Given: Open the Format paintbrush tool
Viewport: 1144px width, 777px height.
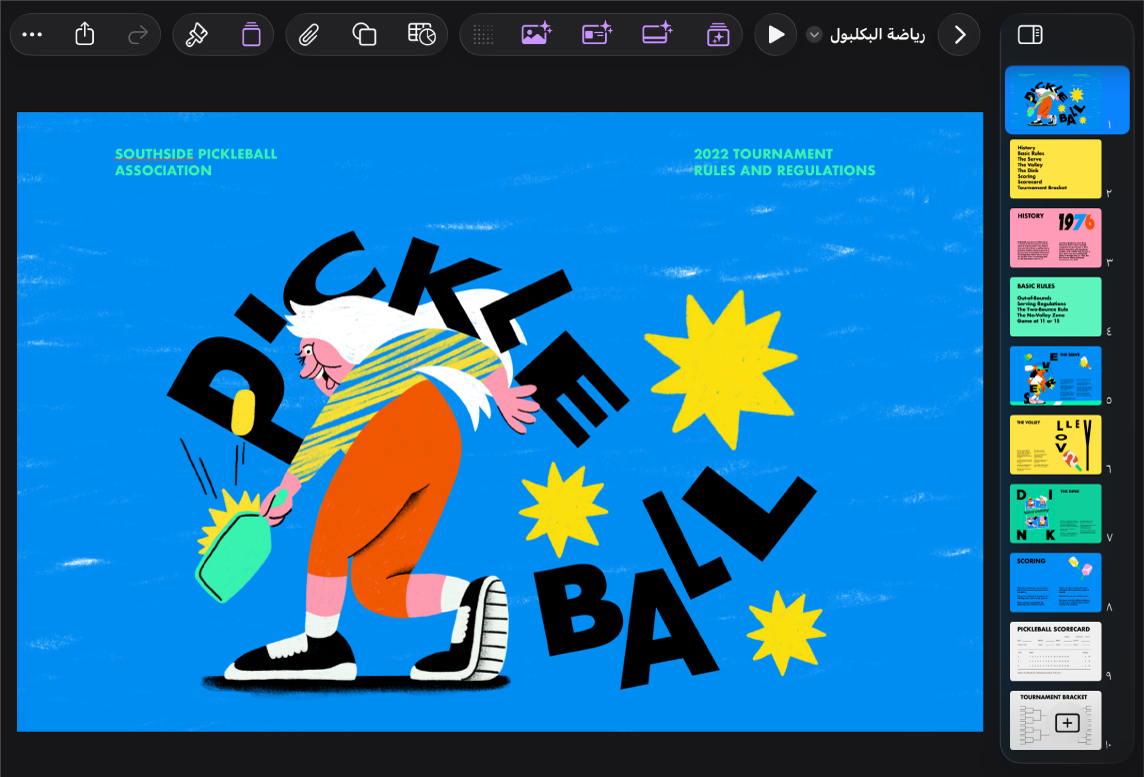Looking at the screenshot, I should click(x=196, y=34).
